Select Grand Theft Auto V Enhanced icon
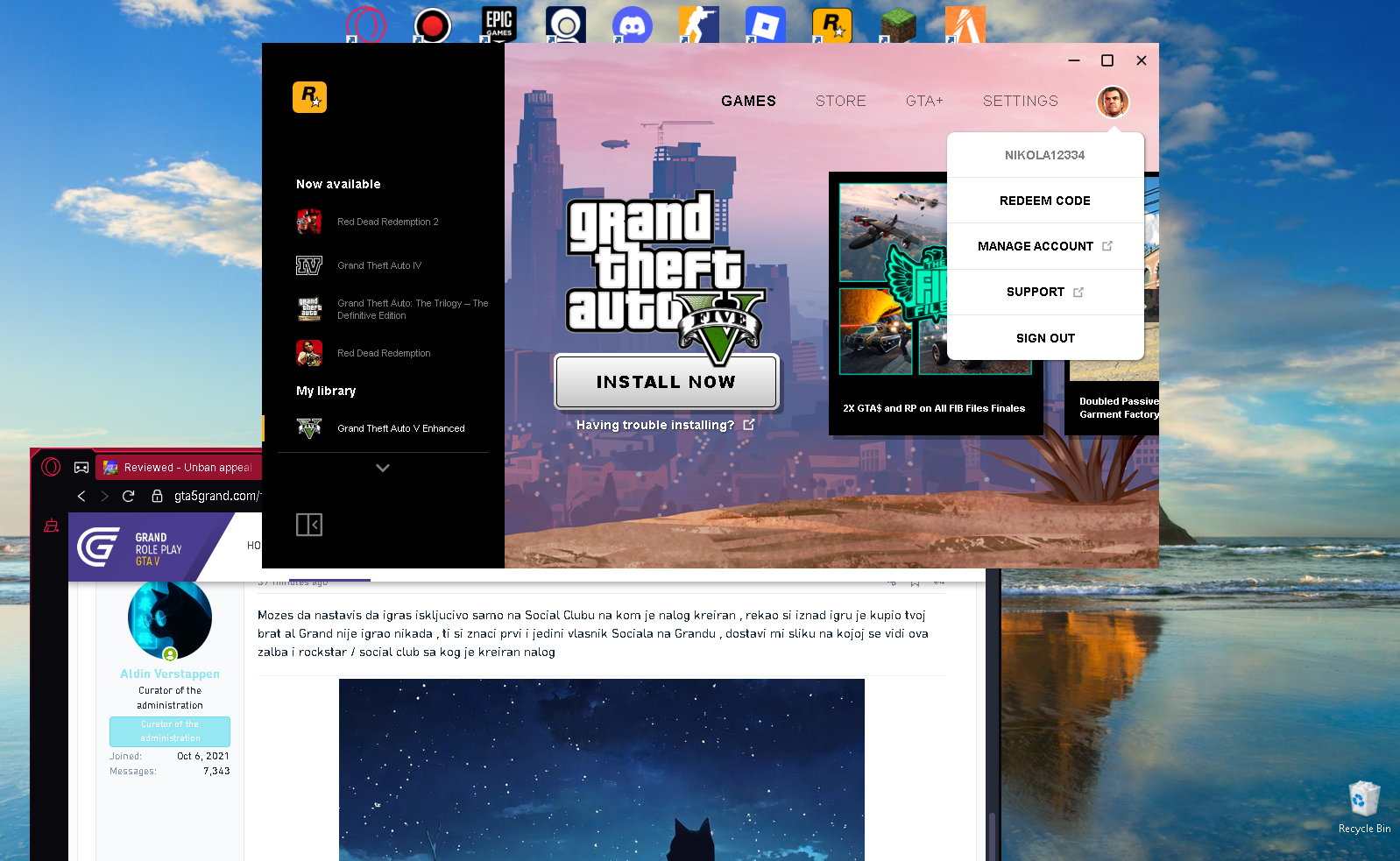This screenshot has height=861, width=1400. coord(309,428)
